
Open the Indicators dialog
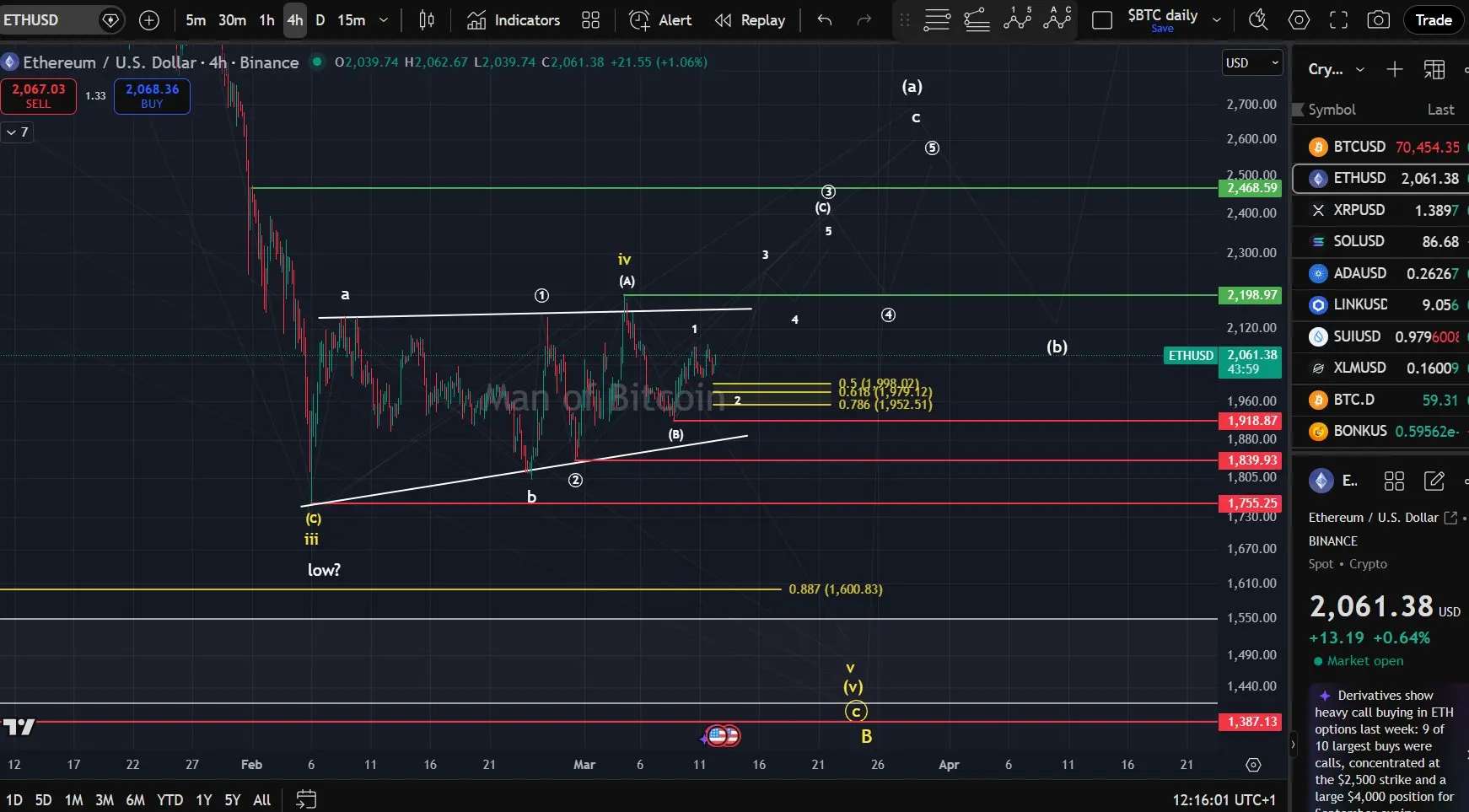pos(514,20)
